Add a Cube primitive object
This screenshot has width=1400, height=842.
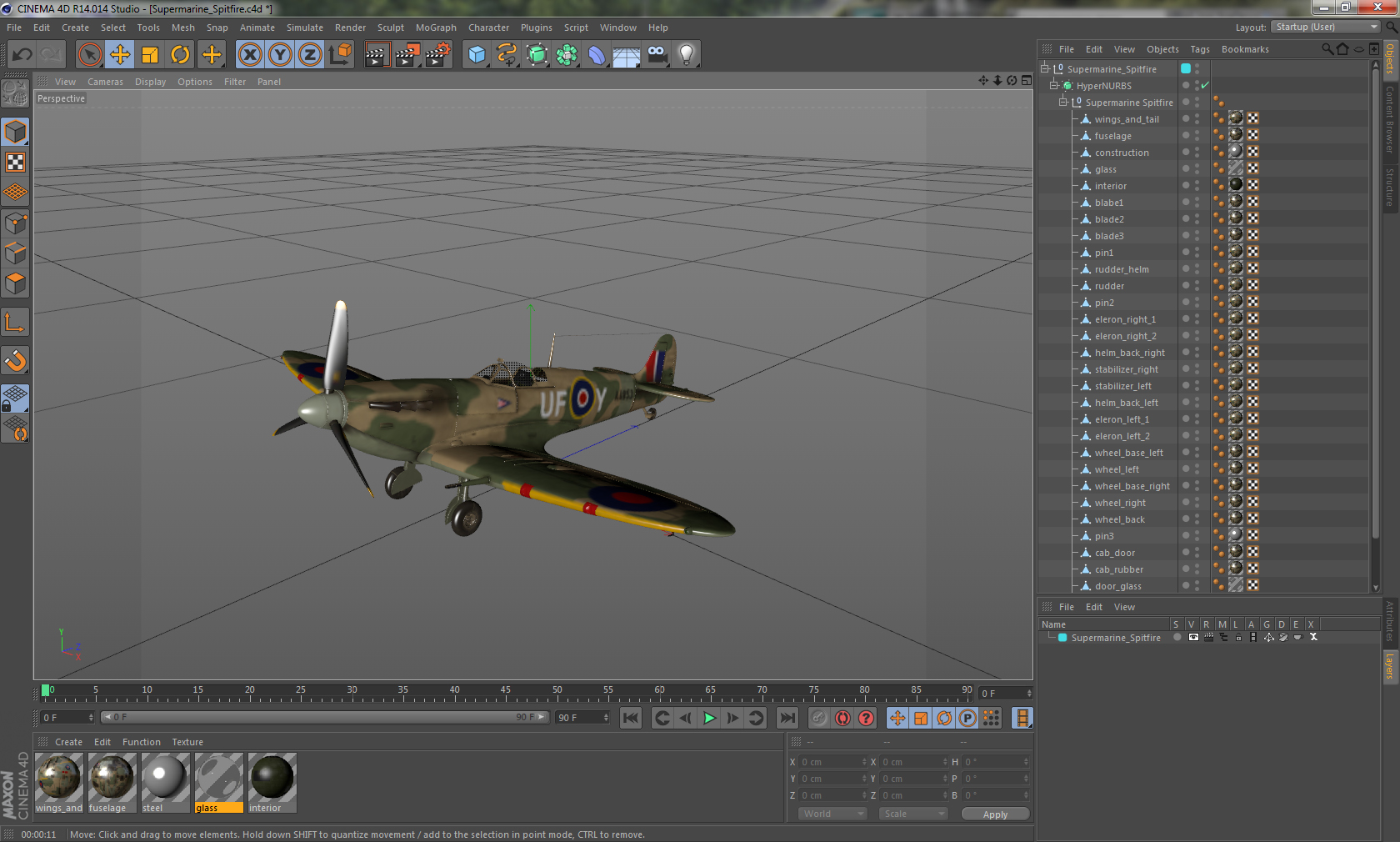point(477,55)
